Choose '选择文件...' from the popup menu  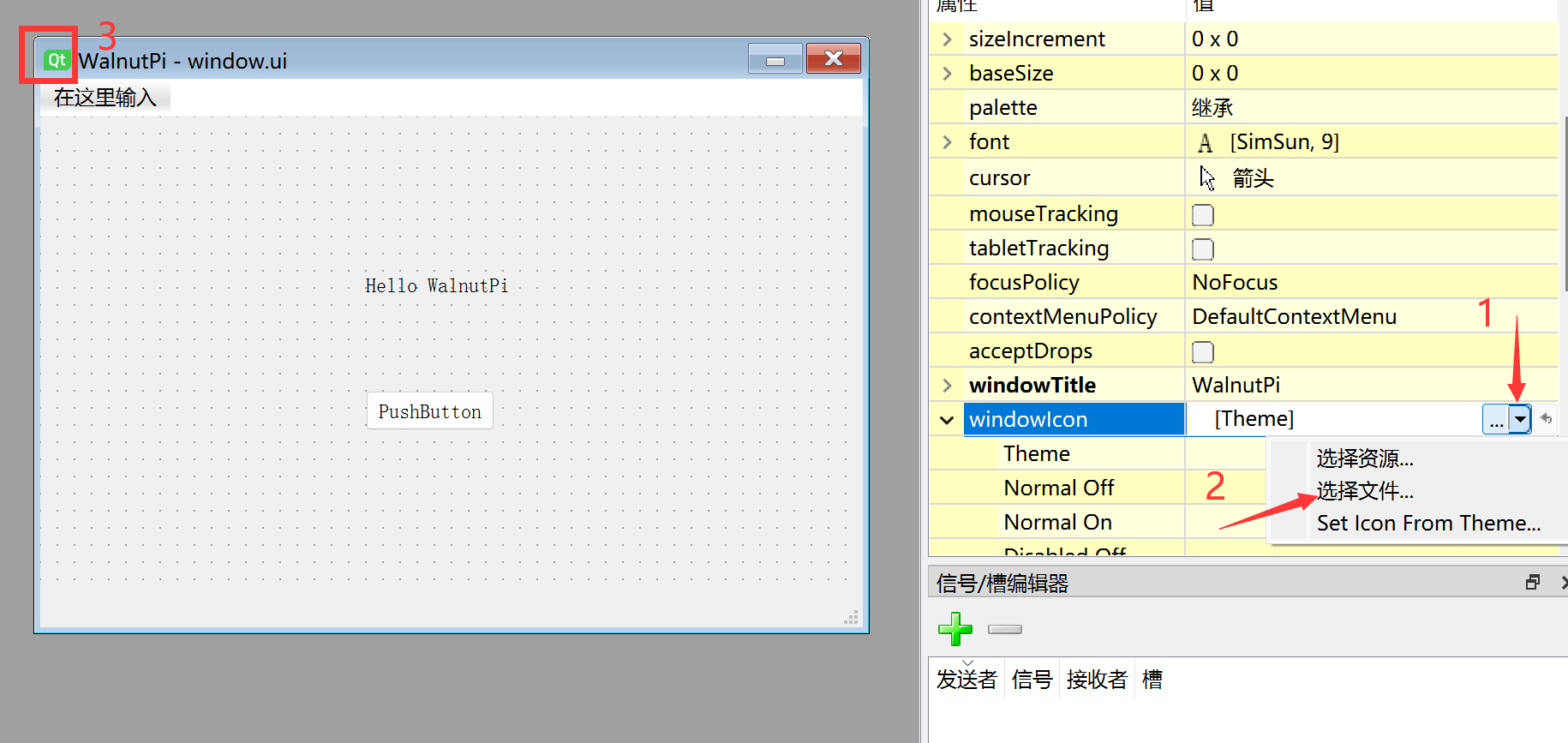[1365, 491]
